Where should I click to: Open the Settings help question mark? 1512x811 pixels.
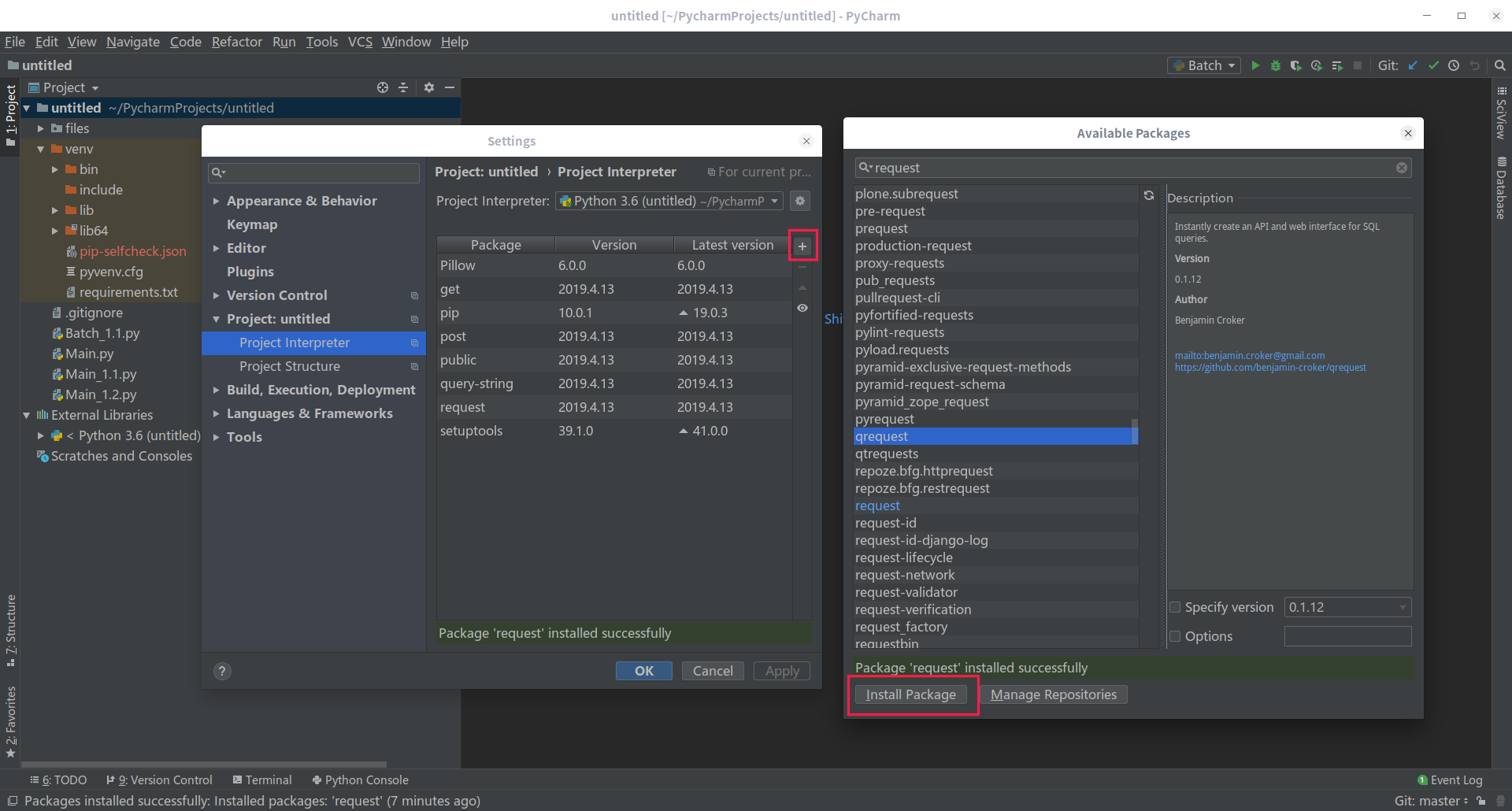pyautogui.click(x=222, y=671)
